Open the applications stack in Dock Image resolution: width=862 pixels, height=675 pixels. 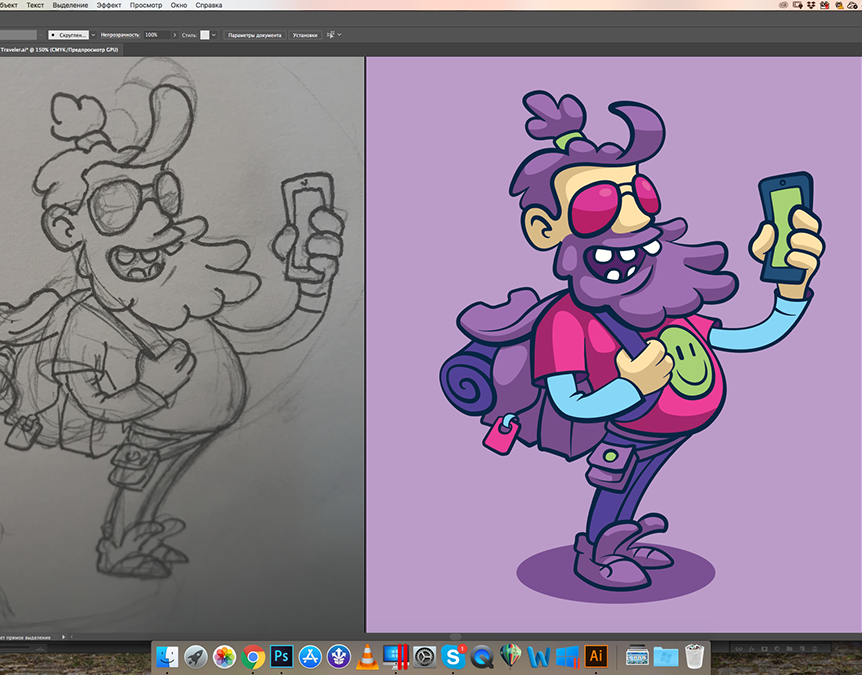[637, 656]
